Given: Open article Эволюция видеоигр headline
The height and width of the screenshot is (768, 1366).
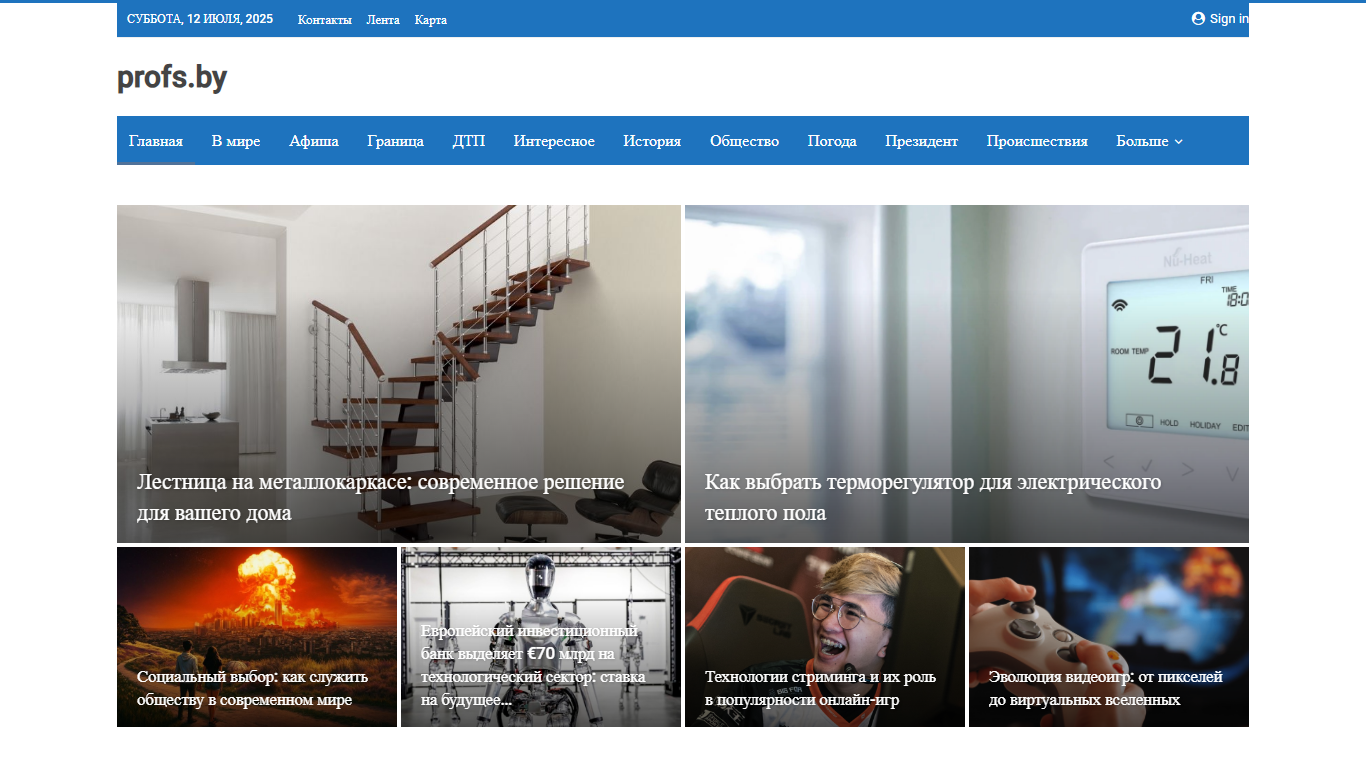Looking at the screenshot, I should tap(1105, 688).
